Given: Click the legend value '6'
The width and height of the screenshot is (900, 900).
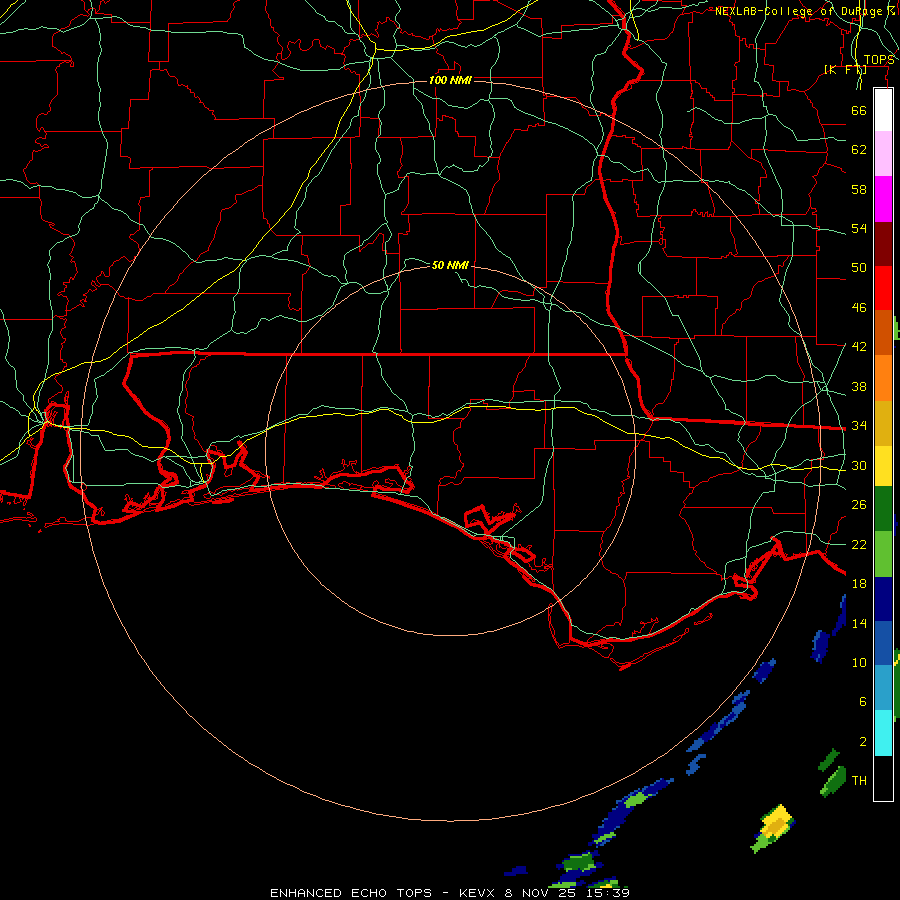Looking at the screenshot, I should [x=863, y=702].
